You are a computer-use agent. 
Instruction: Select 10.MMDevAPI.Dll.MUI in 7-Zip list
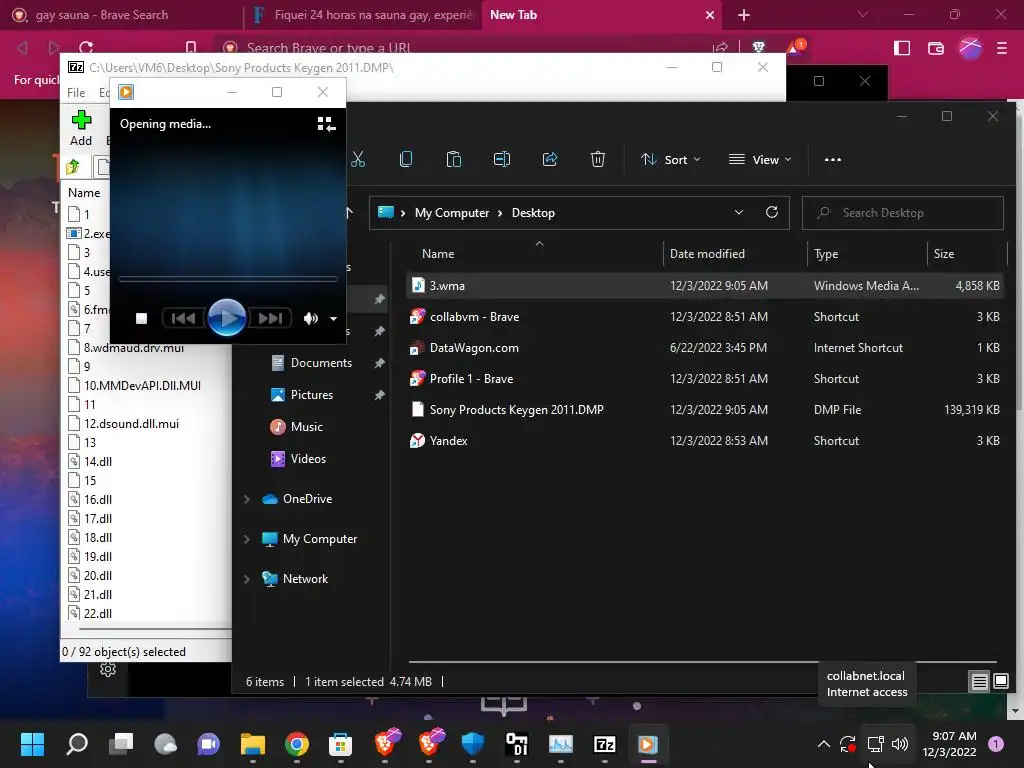[x=142, y=385]
